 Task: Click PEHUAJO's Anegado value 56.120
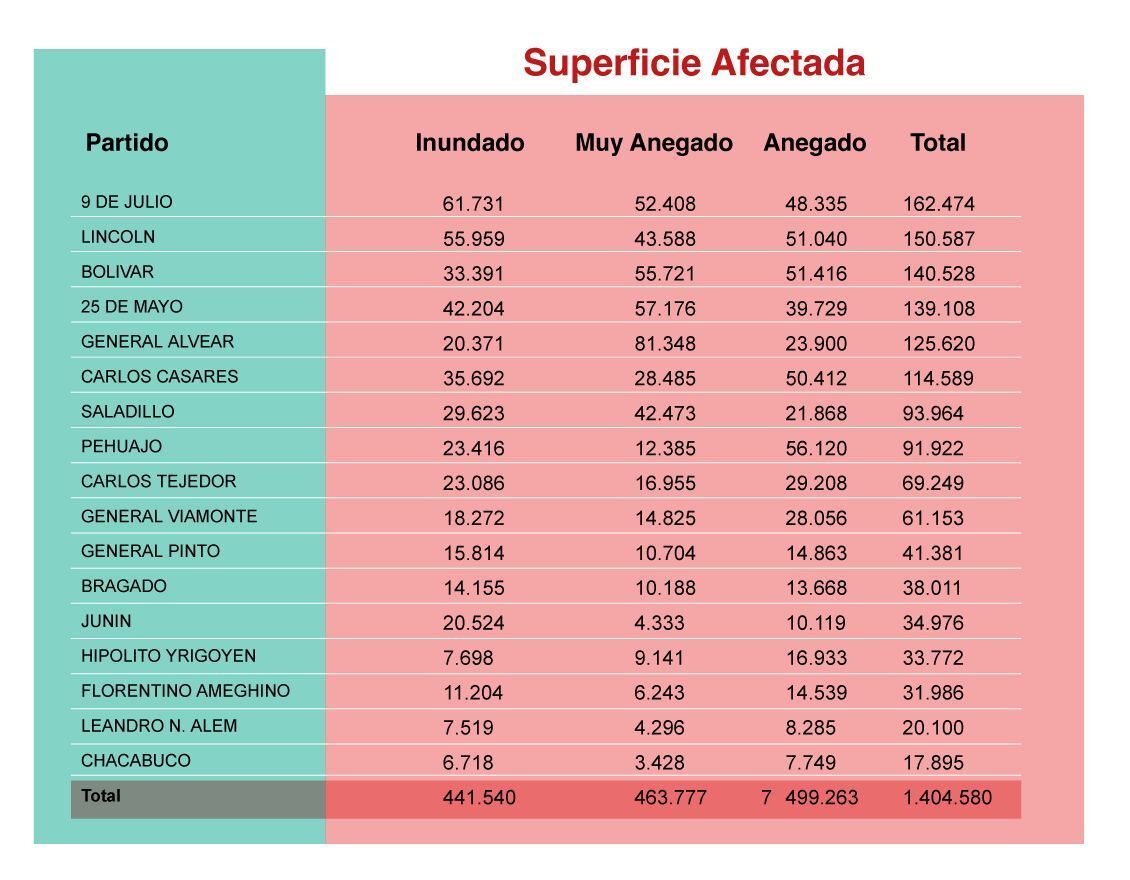point(816,448)
